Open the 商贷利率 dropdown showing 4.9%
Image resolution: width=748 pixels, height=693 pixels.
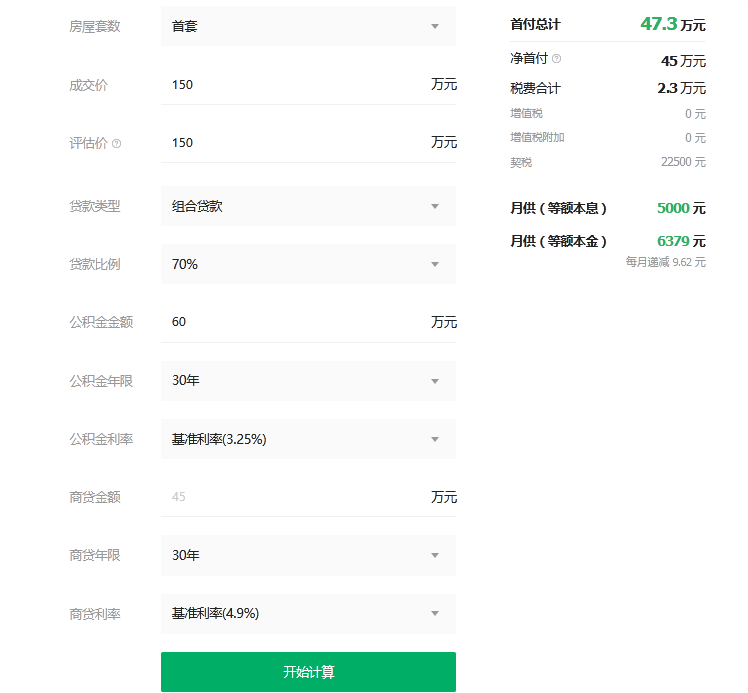point(308,613)
